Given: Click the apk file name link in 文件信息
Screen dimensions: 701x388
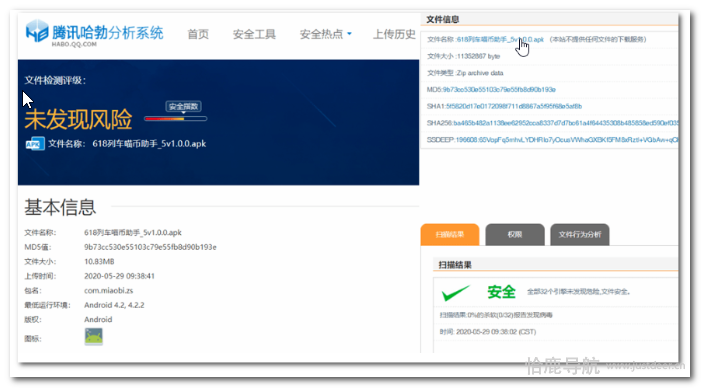Looking at the screenshot, I should pyautogui.click(x=500, y=39).
